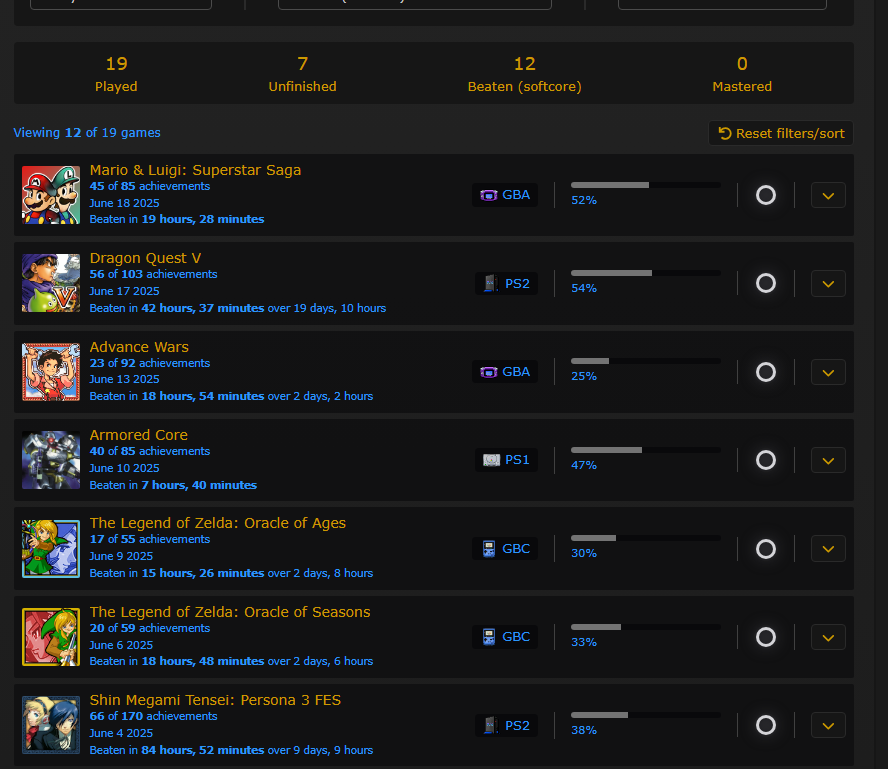Filter by 19 Played games
888x769 pixels.
[x=116, y=74]
